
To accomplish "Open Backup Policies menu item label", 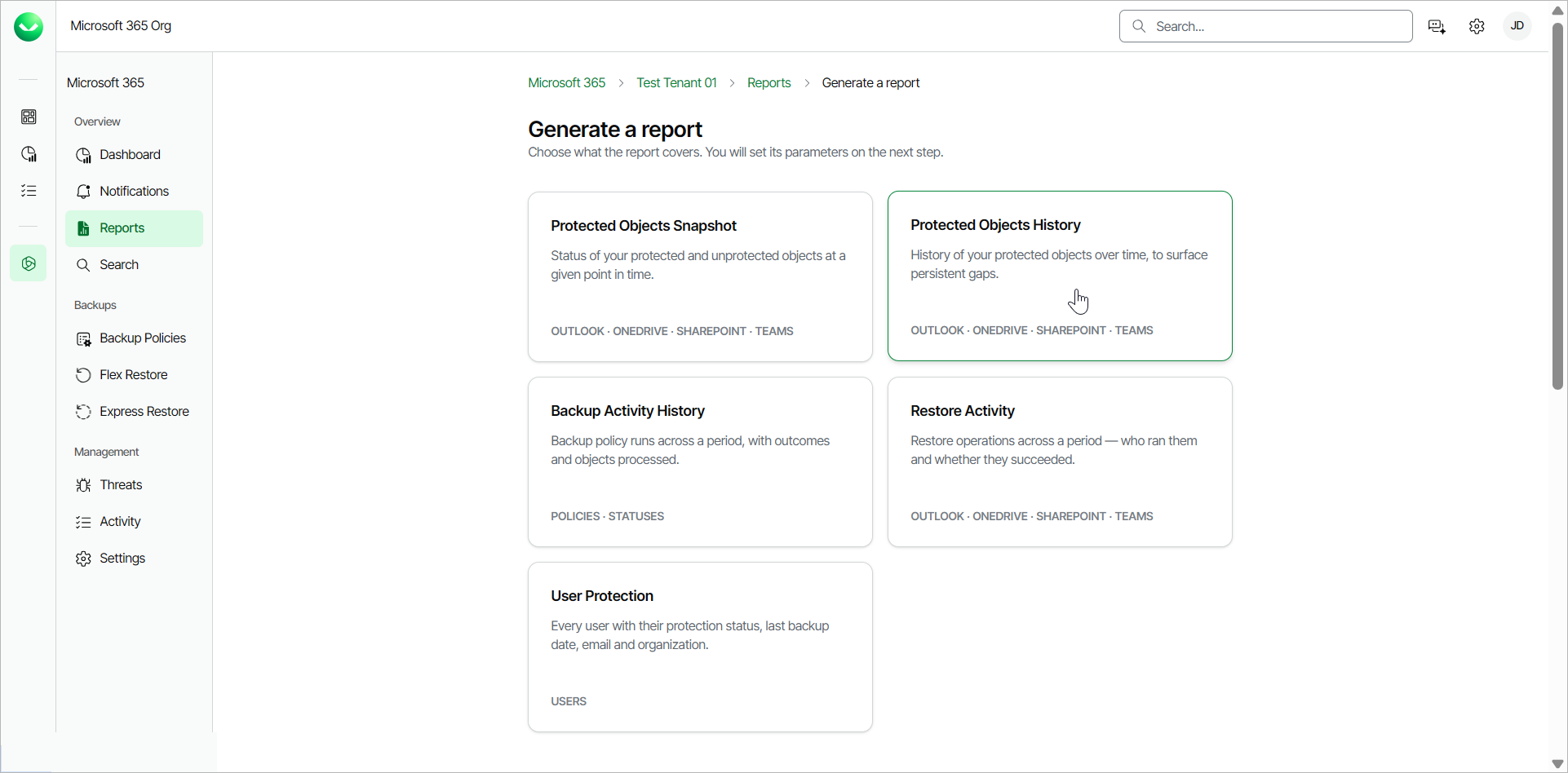I will (x=143, y=338).
